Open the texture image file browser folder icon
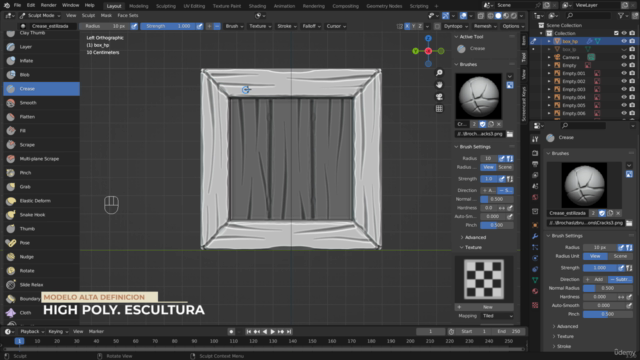This screenshot has width=640, height=360. (510, 134)
